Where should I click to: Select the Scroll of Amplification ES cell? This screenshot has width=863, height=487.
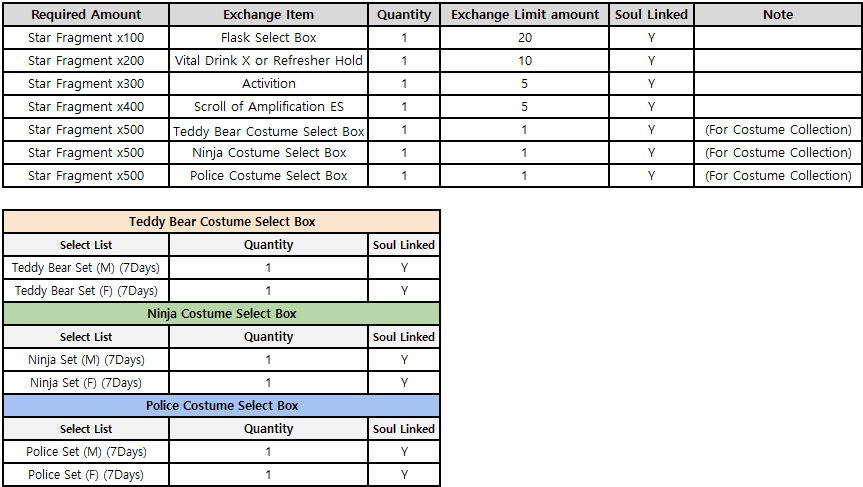[x=269, y=107]
